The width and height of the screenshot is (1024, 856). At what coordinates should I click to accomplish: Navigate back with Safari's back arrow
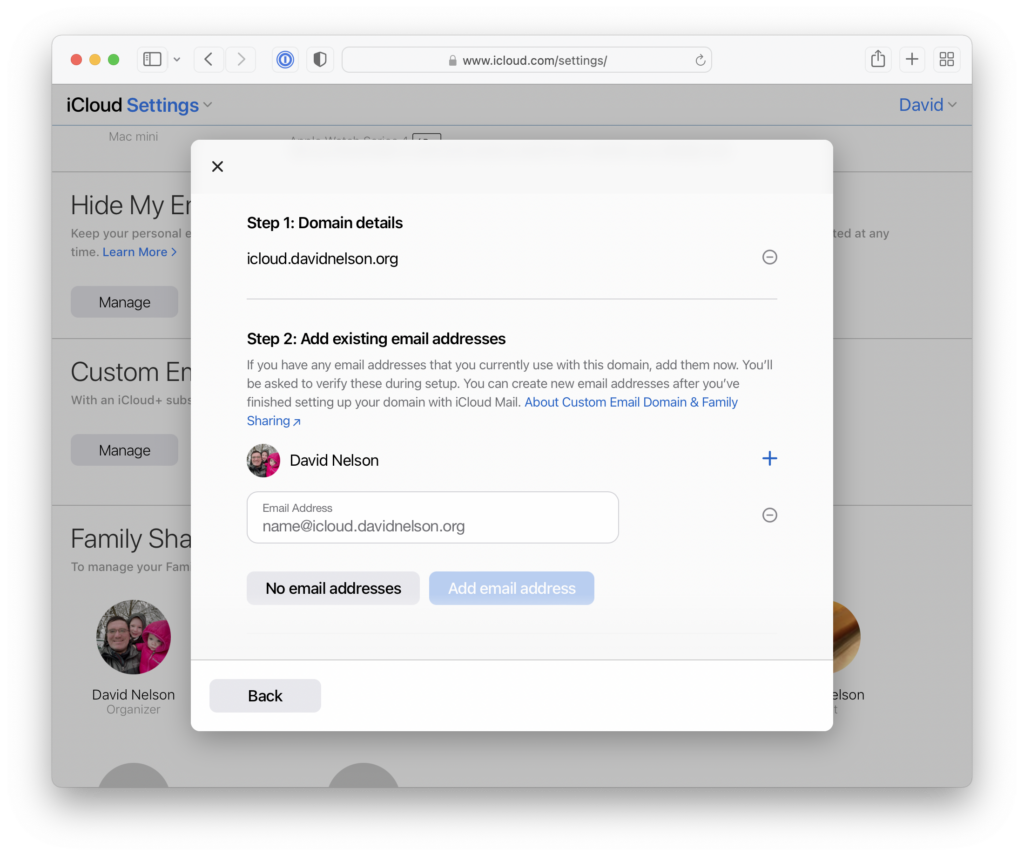click(x=208, y=59)
